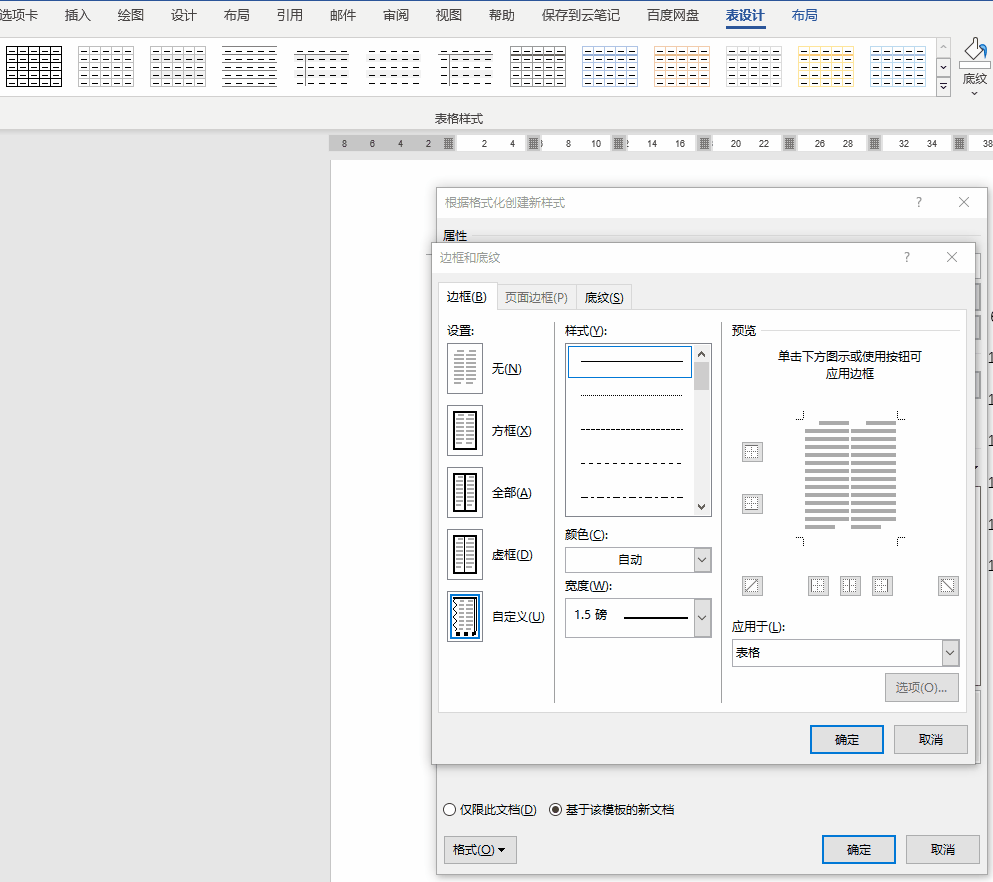Select the solid line border style
This screenshot has height=882, width=993.
point(630,362)
